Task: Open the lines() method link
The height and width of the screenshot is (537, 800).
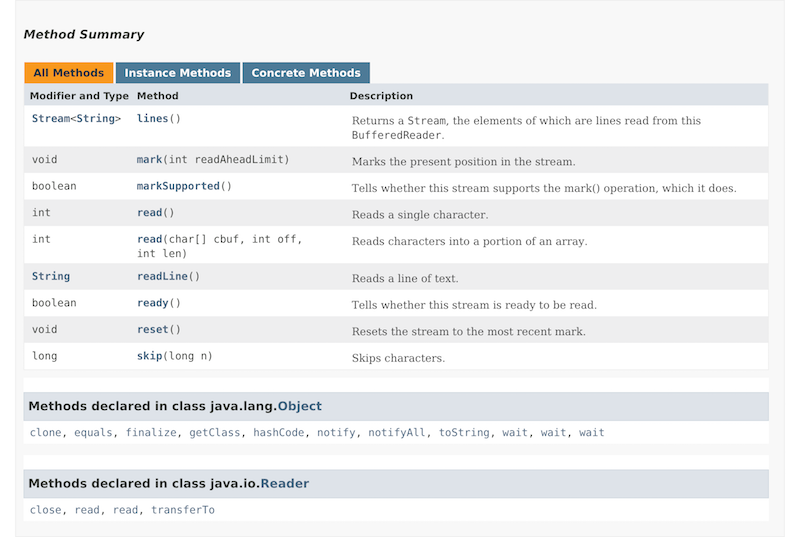Action: pos(153,118)
